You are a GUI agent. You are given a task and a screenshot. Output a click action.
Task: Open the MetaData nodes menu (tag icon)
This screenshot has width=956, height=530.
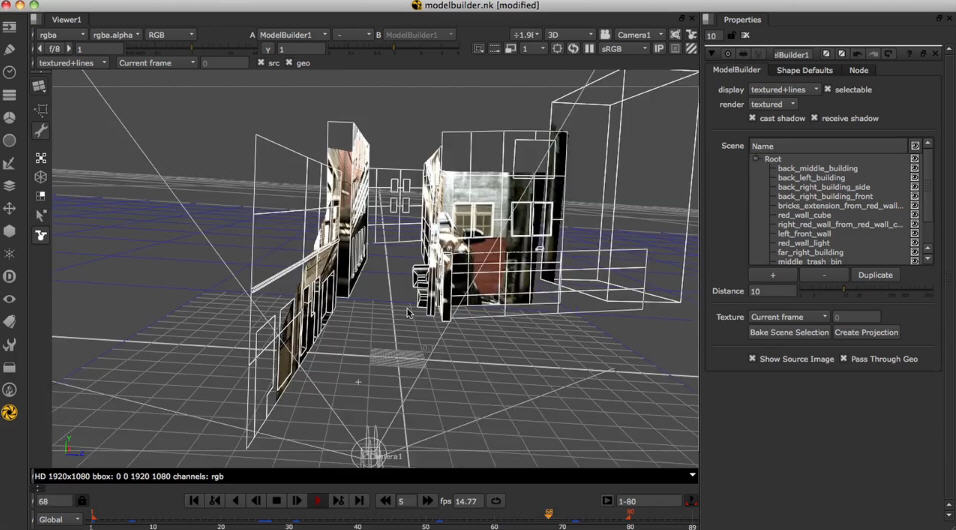pyautogui.click(x=10, y=321)
